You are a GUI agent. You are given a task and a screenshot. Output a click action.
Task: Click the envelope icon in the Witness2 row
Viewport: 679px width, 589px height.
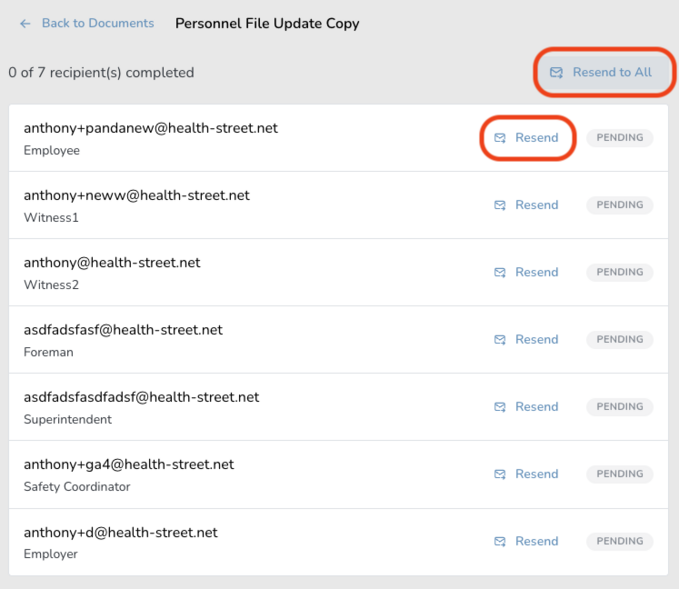(x=500, y=272)
